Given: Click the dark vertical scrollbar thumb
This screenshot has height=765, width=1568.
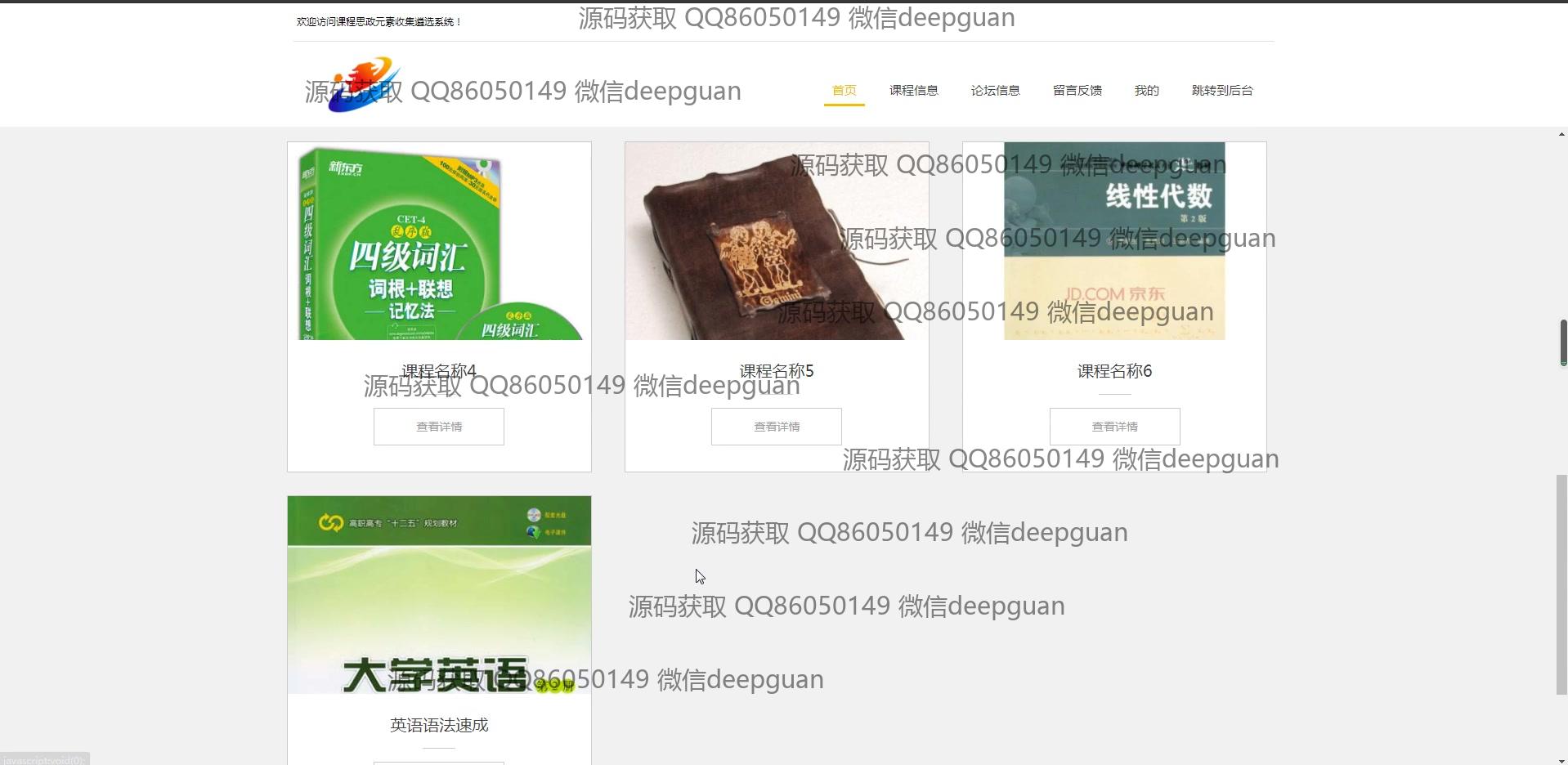Looking at the screenshot, I should tap(1562, 342).
